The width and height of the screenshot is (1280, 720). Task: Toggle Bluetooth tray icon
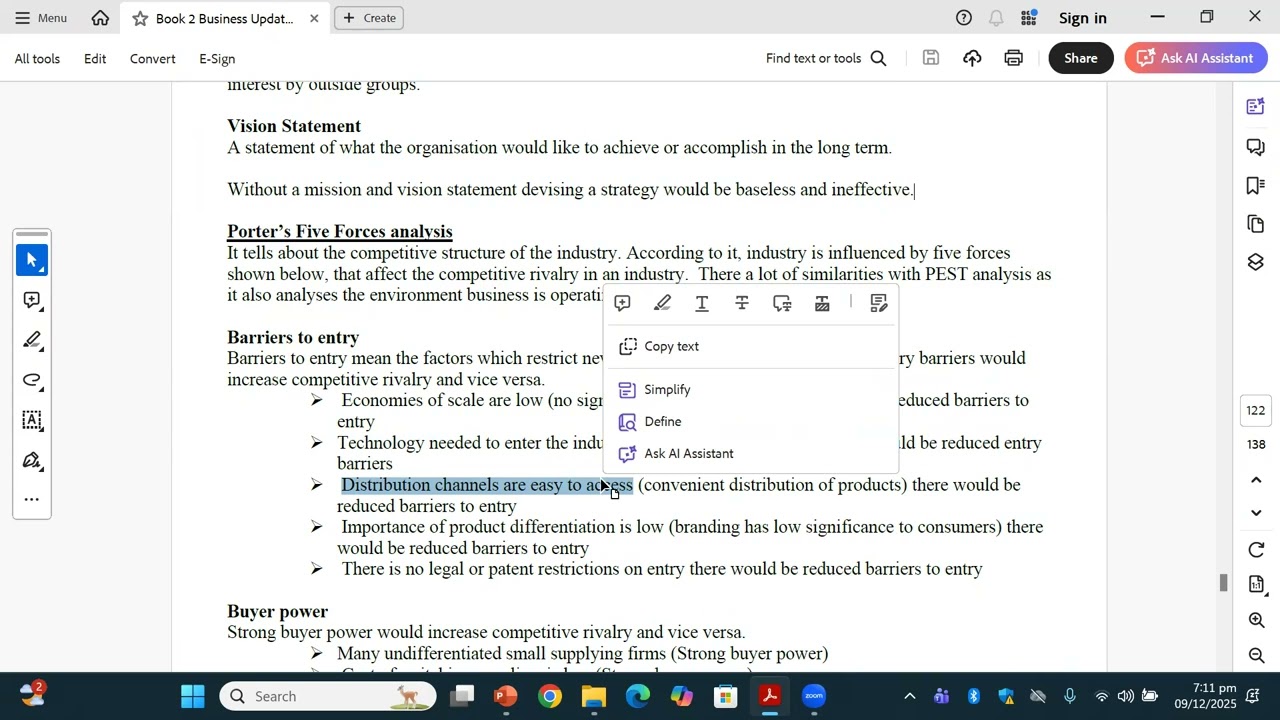coord(973,696)
